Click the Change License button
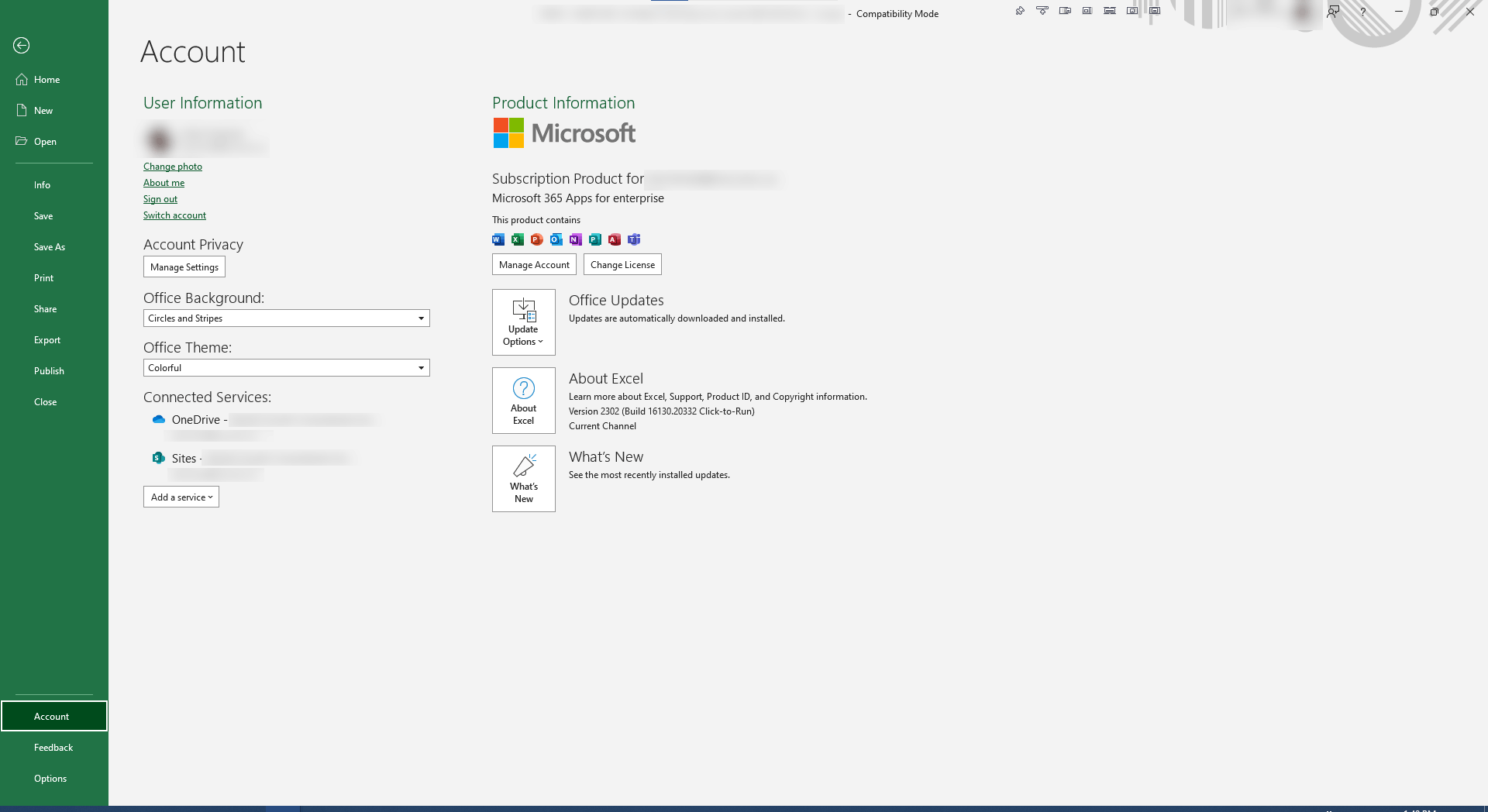 tap(622, 265)
